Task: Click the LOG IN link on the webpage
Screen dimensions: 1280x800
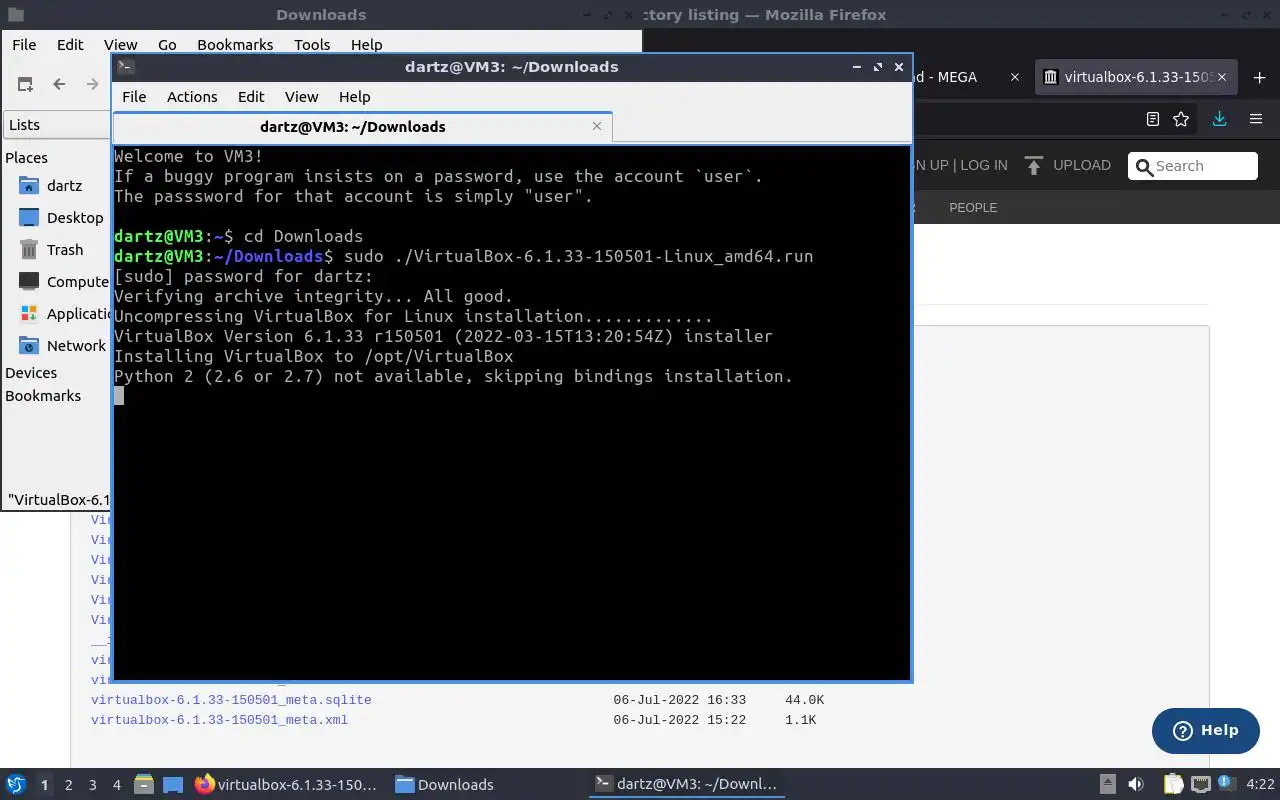Action: 984,165
